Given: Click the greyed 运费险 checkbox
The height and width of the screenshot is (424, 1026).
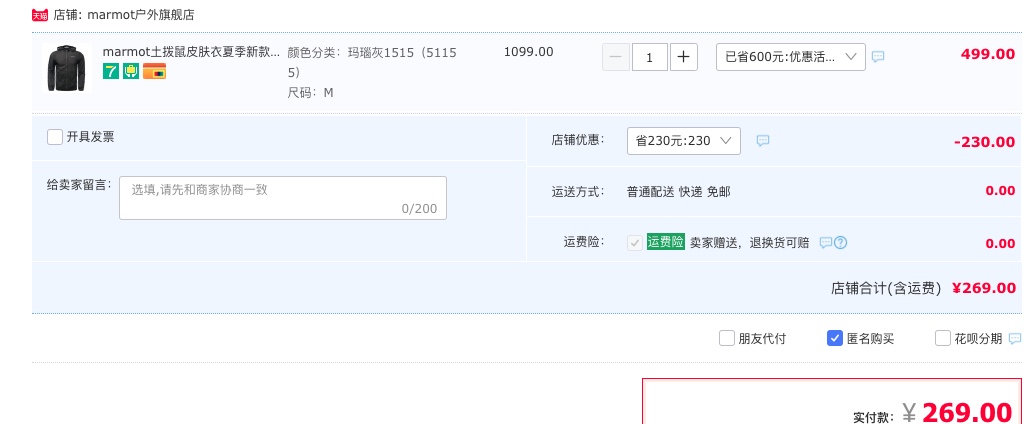Looking at the screenshot, I should tap(635, 243).
